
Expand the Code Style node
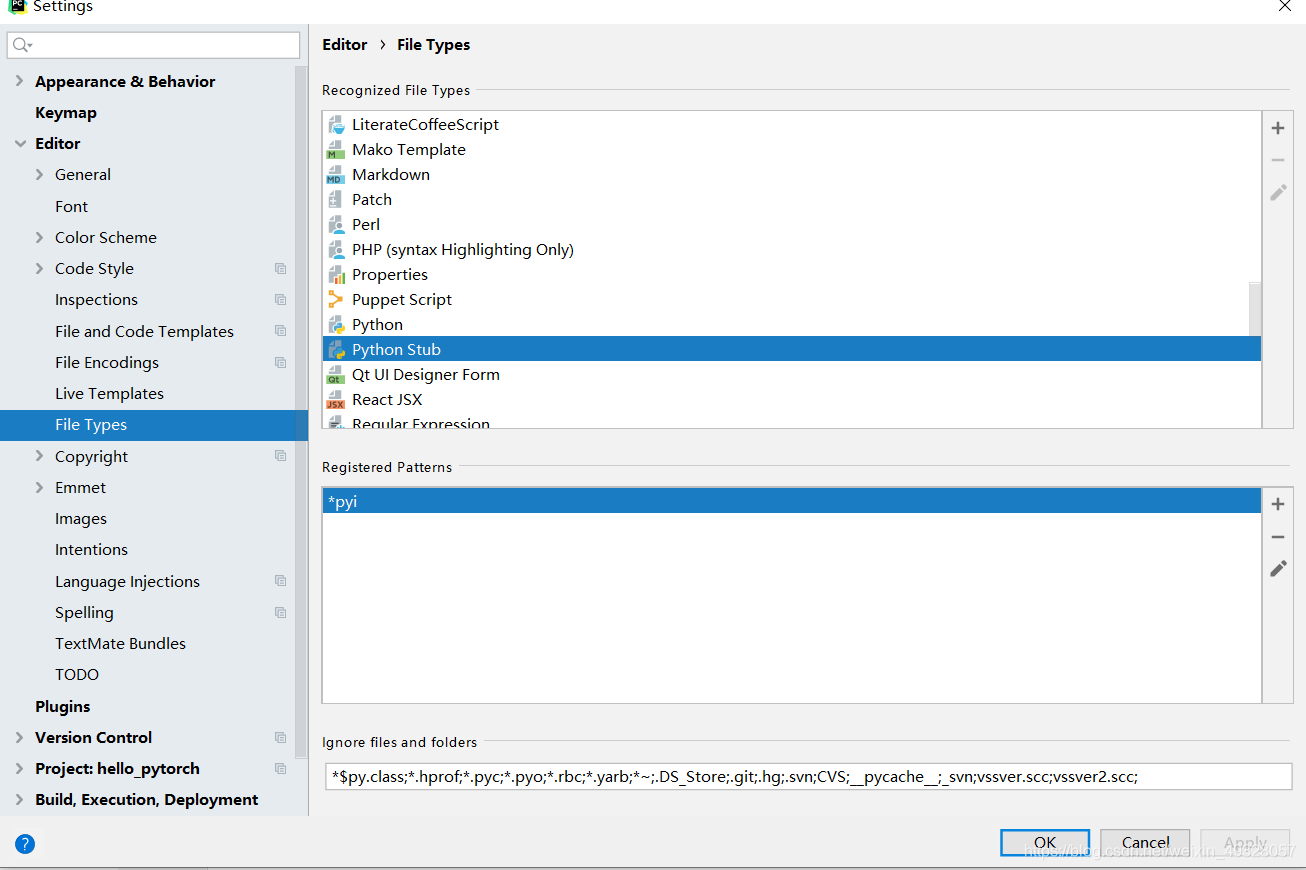pos(40,269)
